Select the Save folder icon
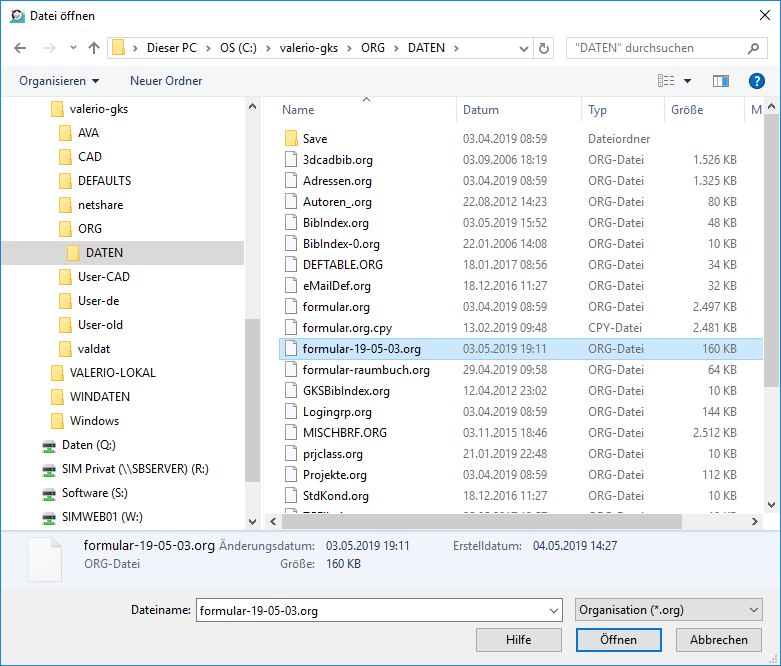The height and width of the screenshot is (666, 781). pyautogui.click(x=291, y=139)
